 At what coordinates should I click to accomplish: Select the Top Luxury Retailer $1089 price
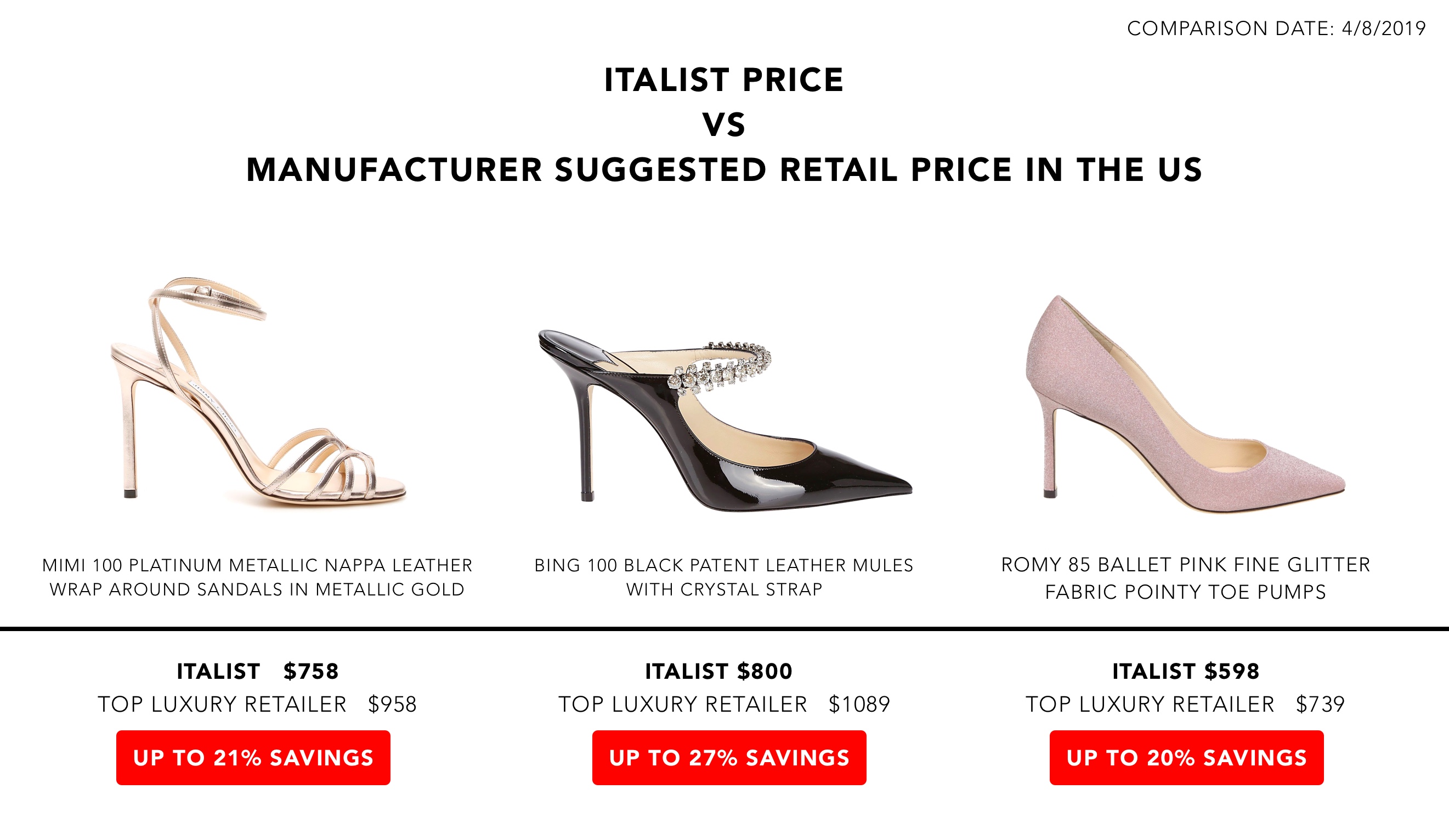pos(724,705)
